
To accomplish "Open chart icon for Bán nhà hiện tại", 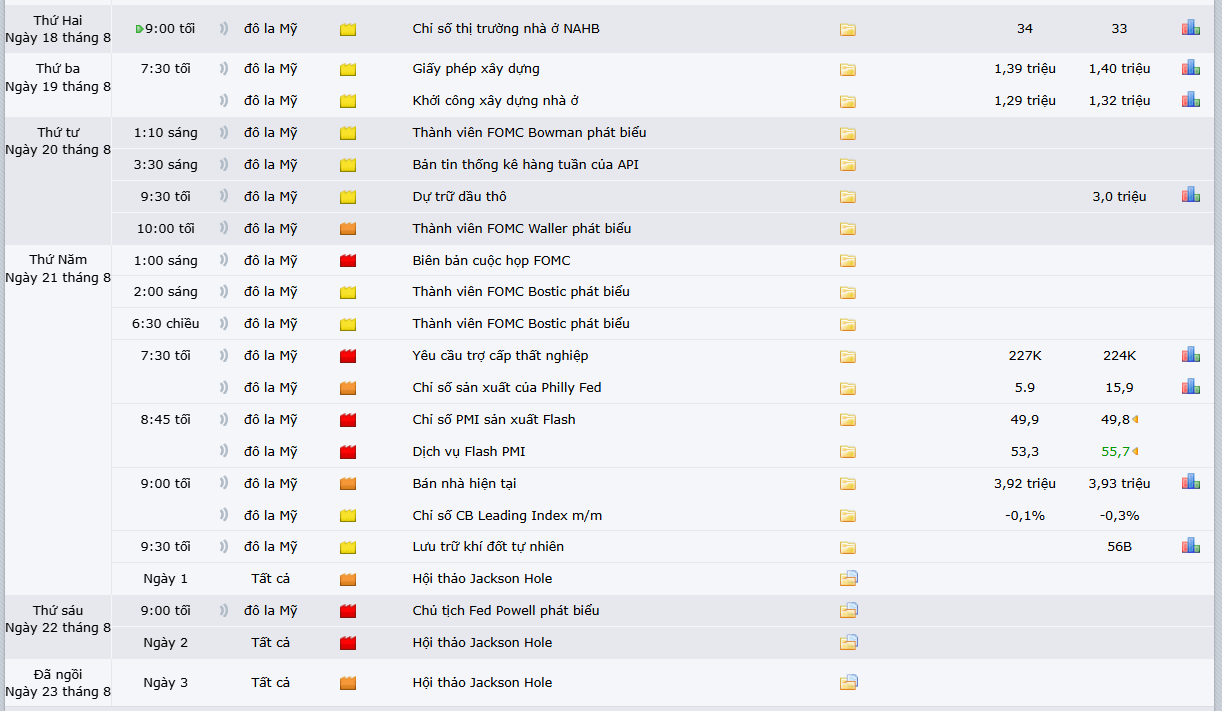I will (x=1190, y=483).
